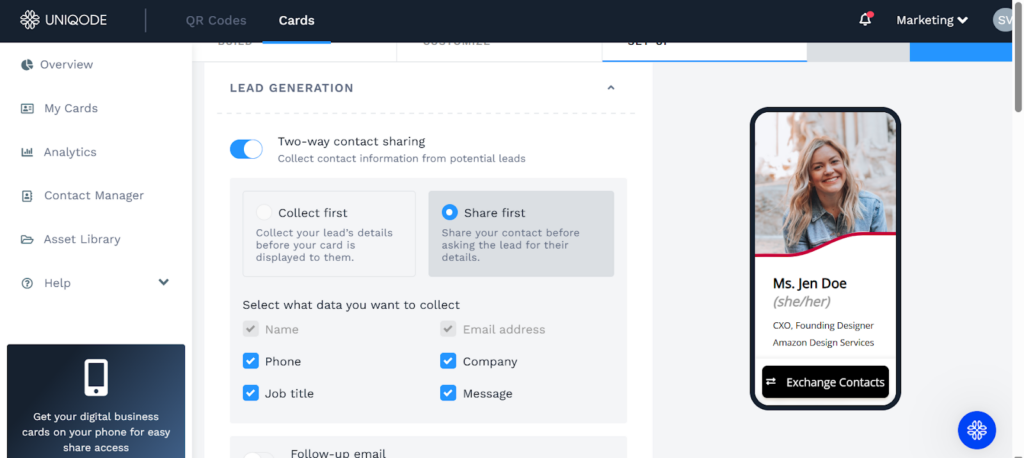The width and height of the screenshot is (1024, 458).
Task: Open the Marketing workspace dropdown
Action: (932, 20)
